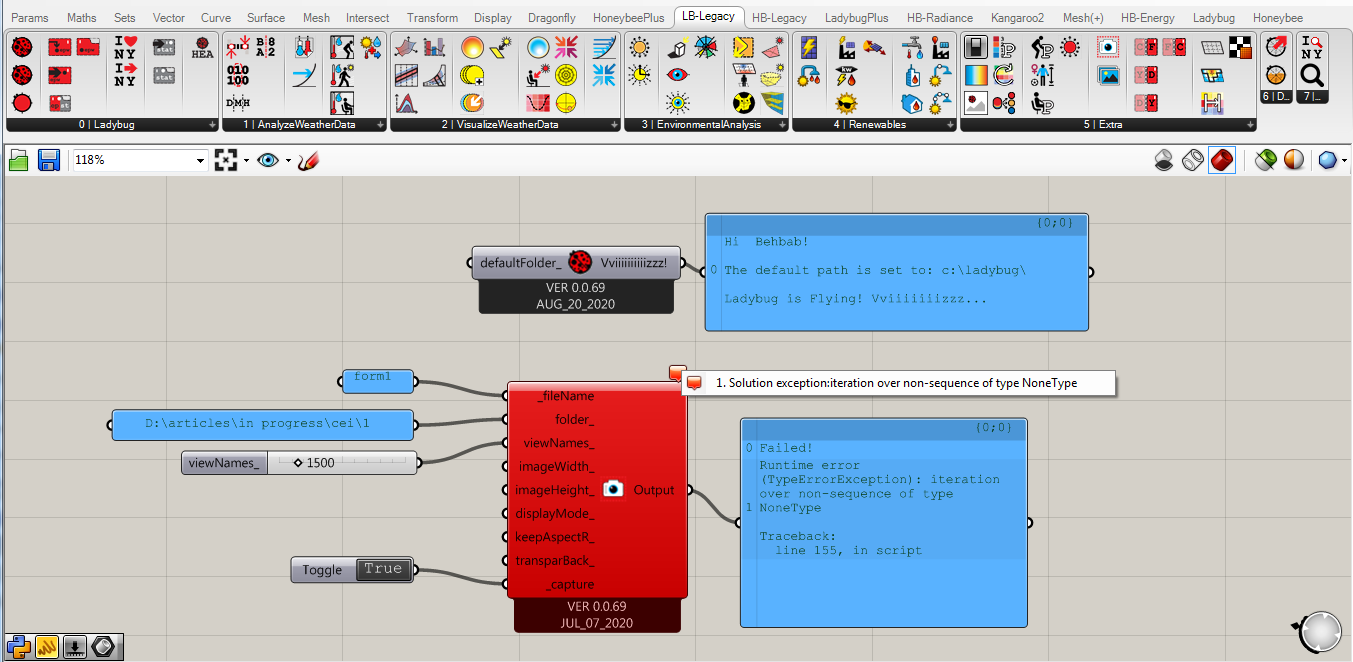Open the Honeybee tab
This screenshot has height=662, width=1353.
tap(1277, 18)
